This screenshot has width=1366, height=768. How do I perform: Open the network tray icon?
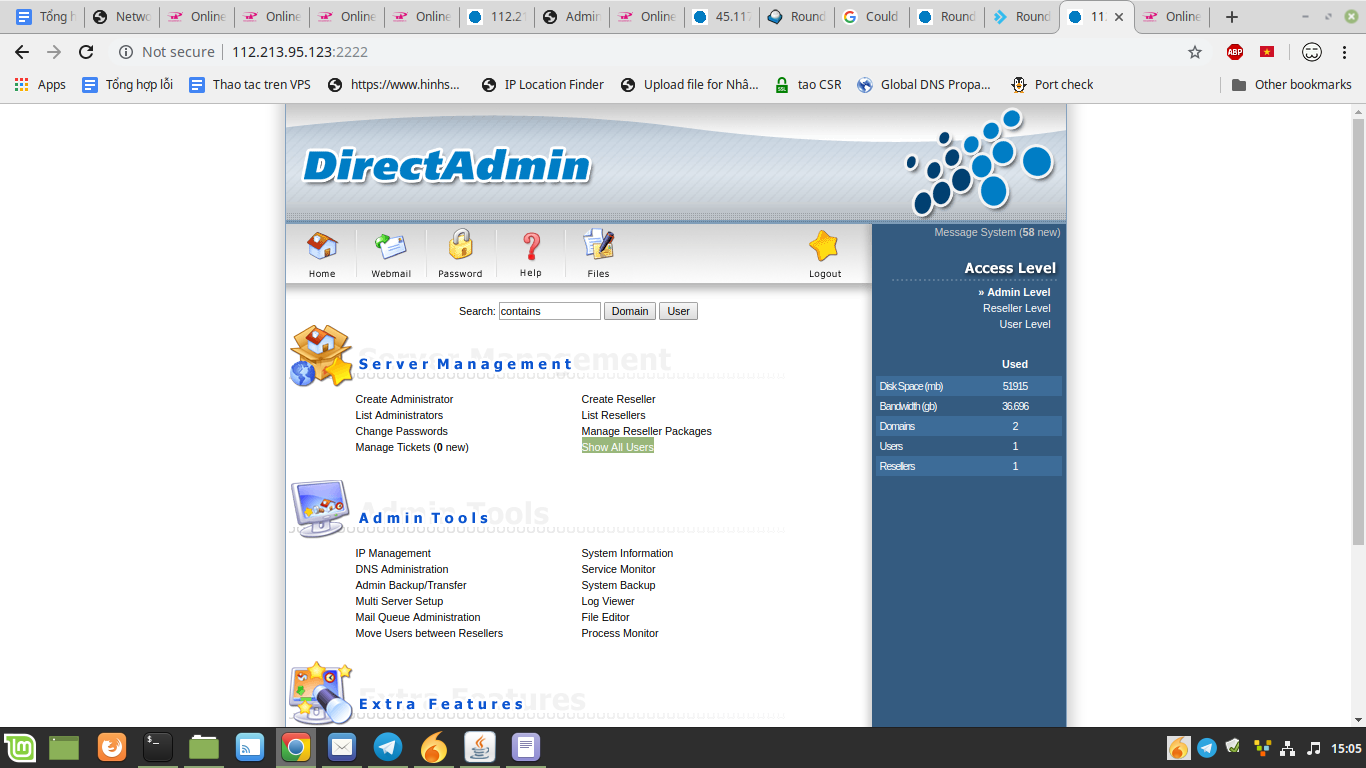point(1288,748)
